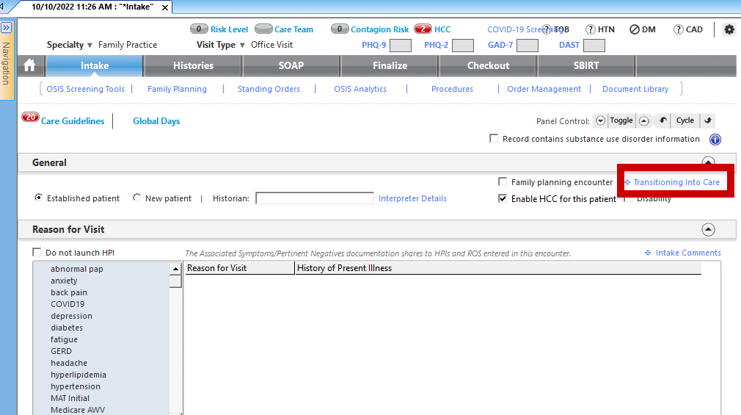Viewport: 741px width, 415px height.
Task: Close the Intake encounter tab
Action: (165, 8)
